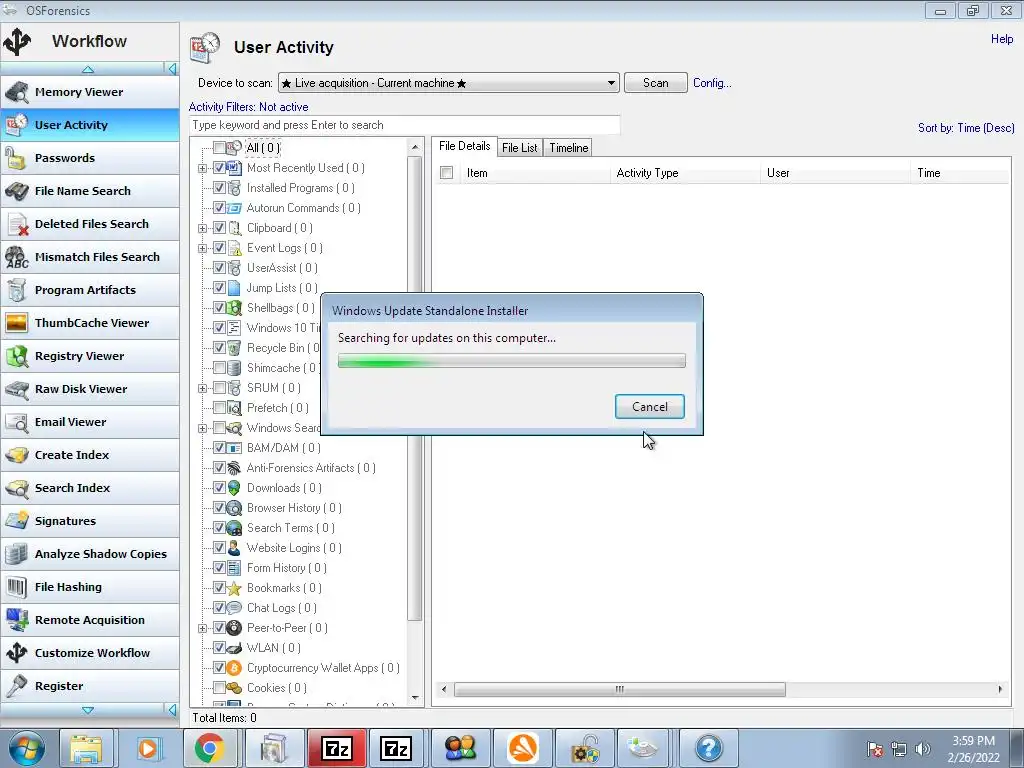The image size is (1024, 768).
Task: Launch the ThumbCache Viewer icon
Action: coord(16,323)
